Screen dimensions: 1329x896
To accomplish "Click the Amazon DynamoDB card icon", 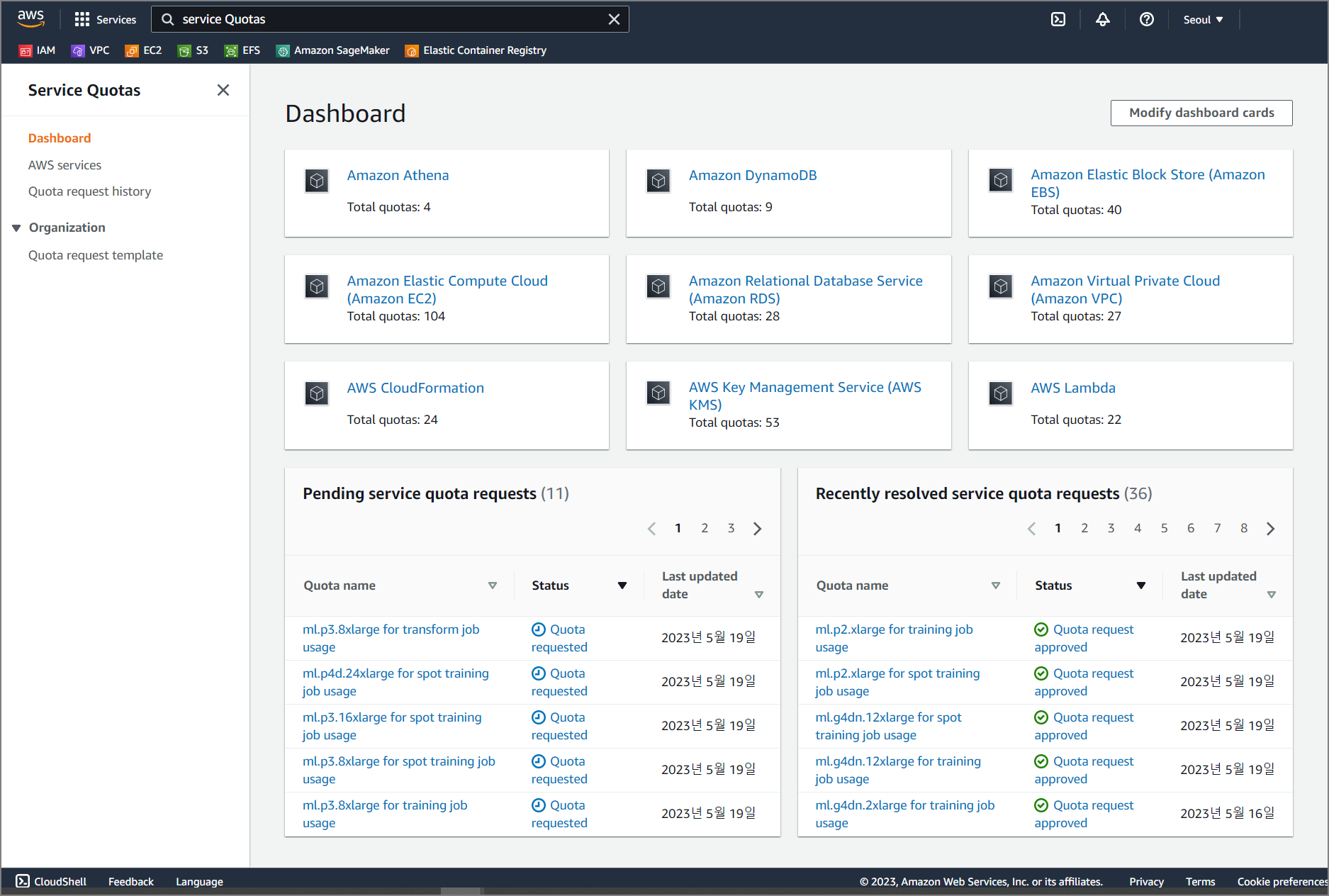I will tap(658, 181).
